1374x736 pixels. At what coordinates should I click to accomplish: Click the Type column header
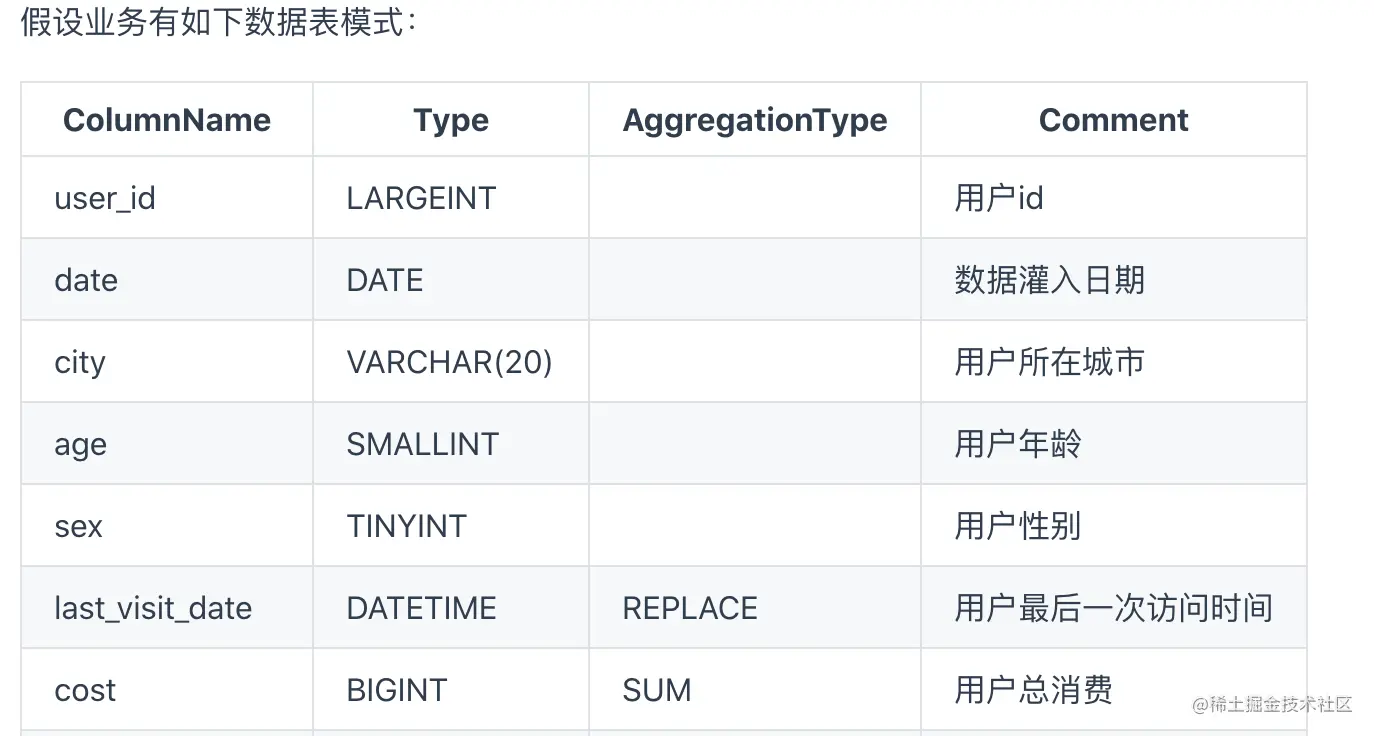click(x=451, y=120)
